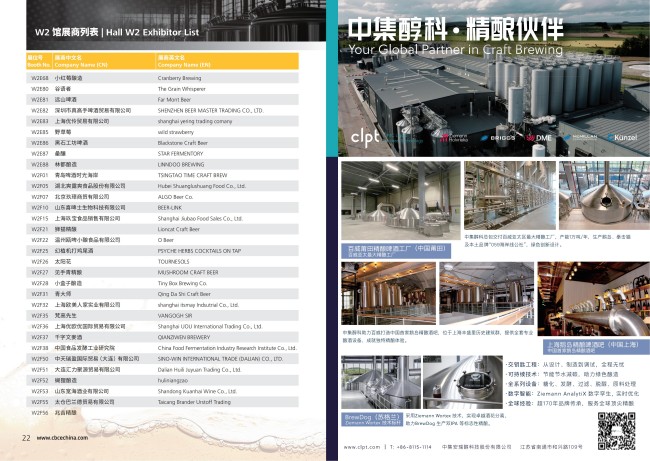The image size is (650, 461).
Task: Click the Hall W2 Exhibitor List heading
Action: [153, 32]
